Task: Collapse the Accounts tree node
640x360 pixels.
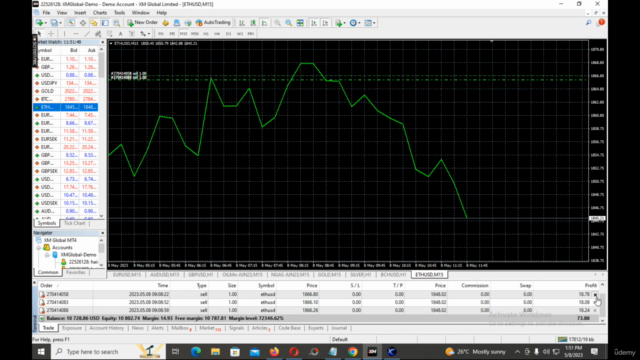Action: 39,247
